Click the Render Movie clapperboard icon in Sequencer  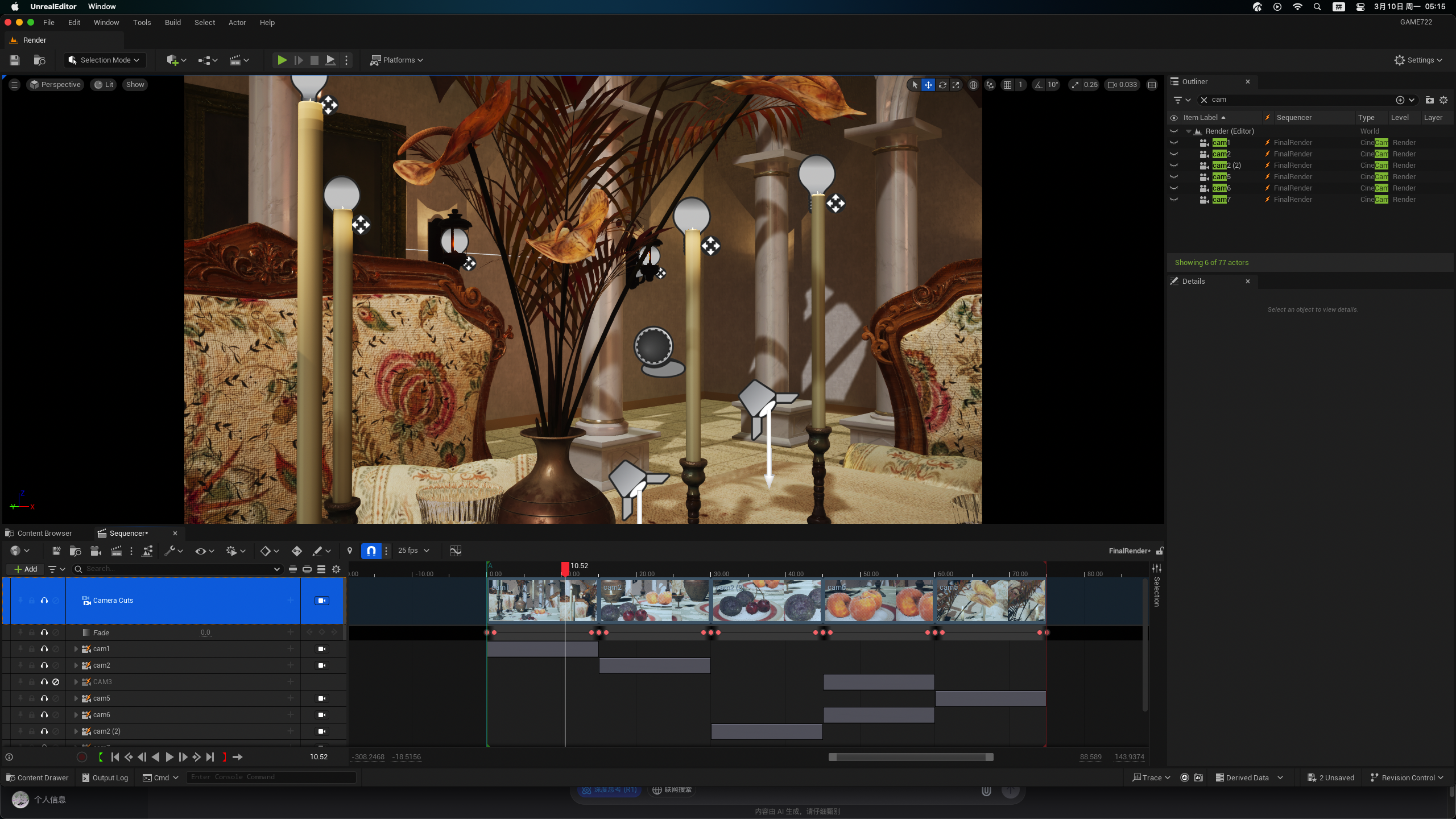point(116,551)
